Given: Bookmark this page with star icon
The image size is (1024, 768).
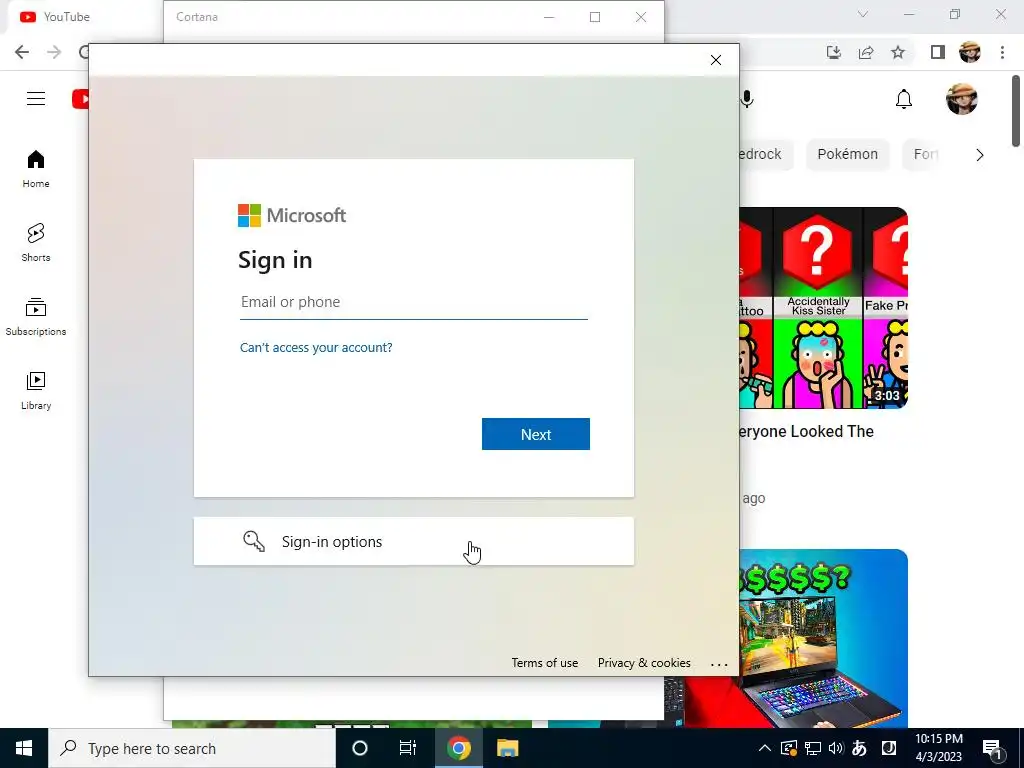Looking at the screenshot, I should point(898,52).
